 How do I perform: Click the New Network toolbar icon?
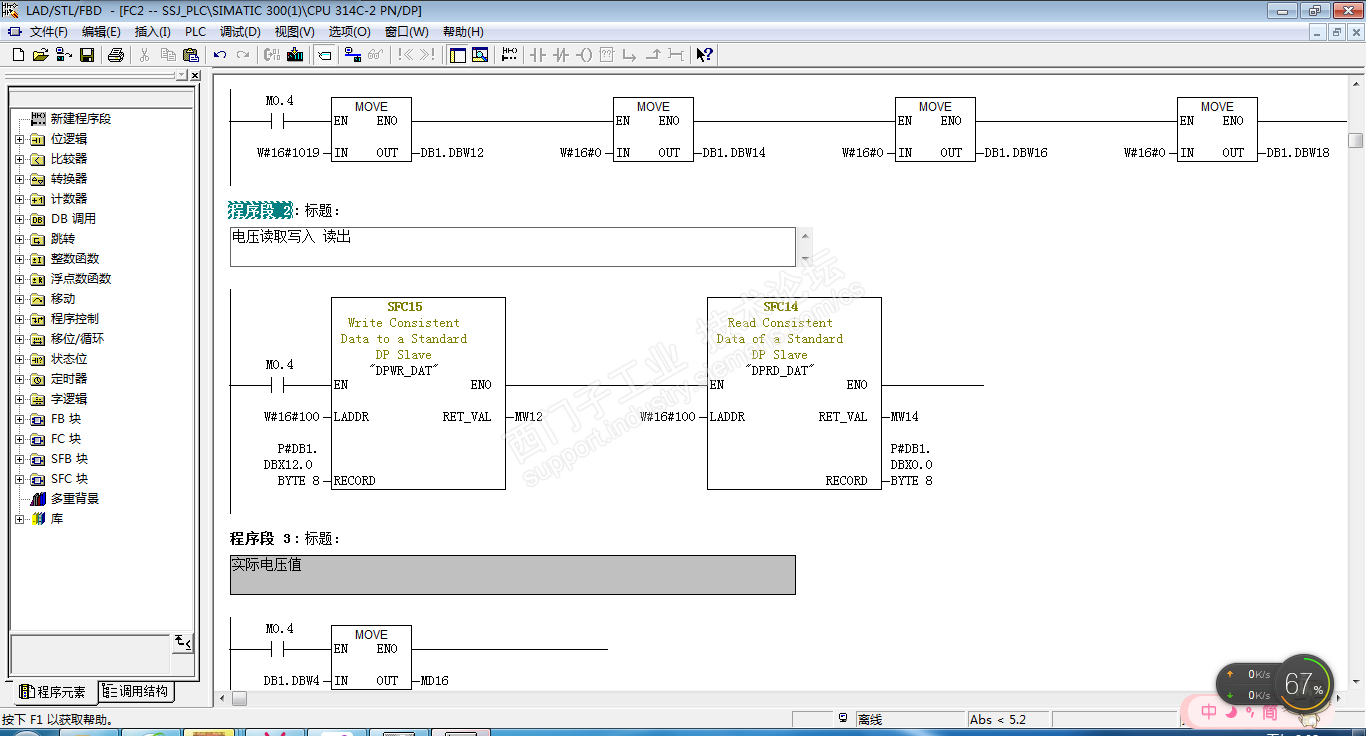(x=510, y=55)
